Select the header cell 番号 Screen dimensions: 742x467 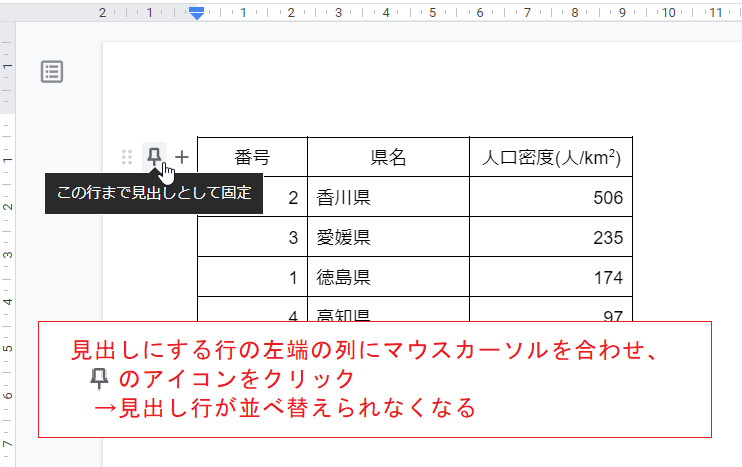(x=252, y=157)
